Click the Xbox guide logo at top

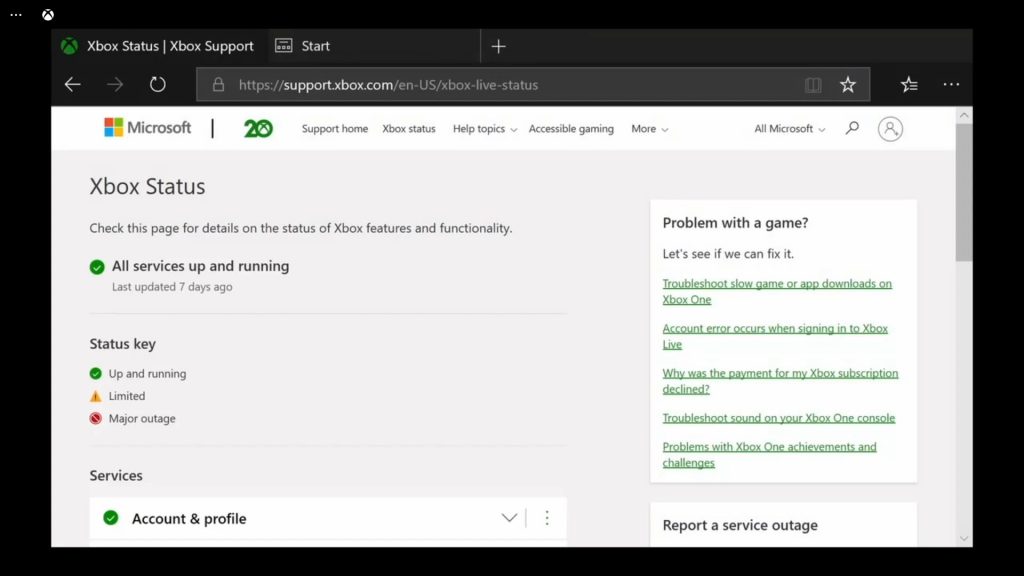48,14
